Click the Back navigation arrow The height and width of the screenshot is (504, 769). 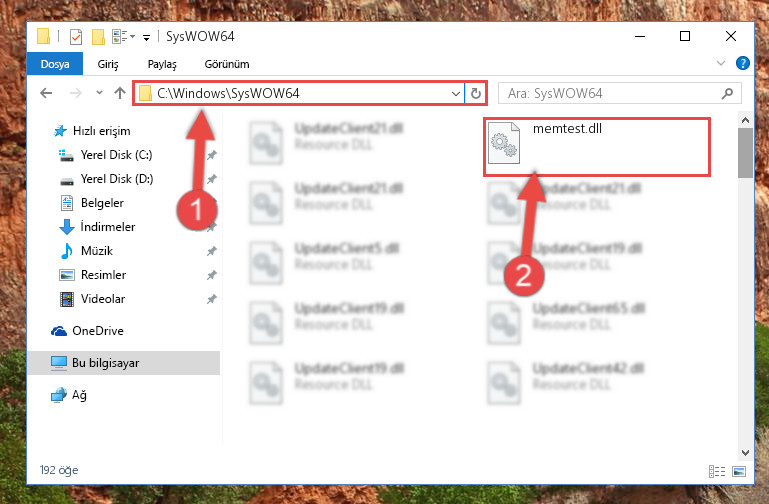pos(46,93)
